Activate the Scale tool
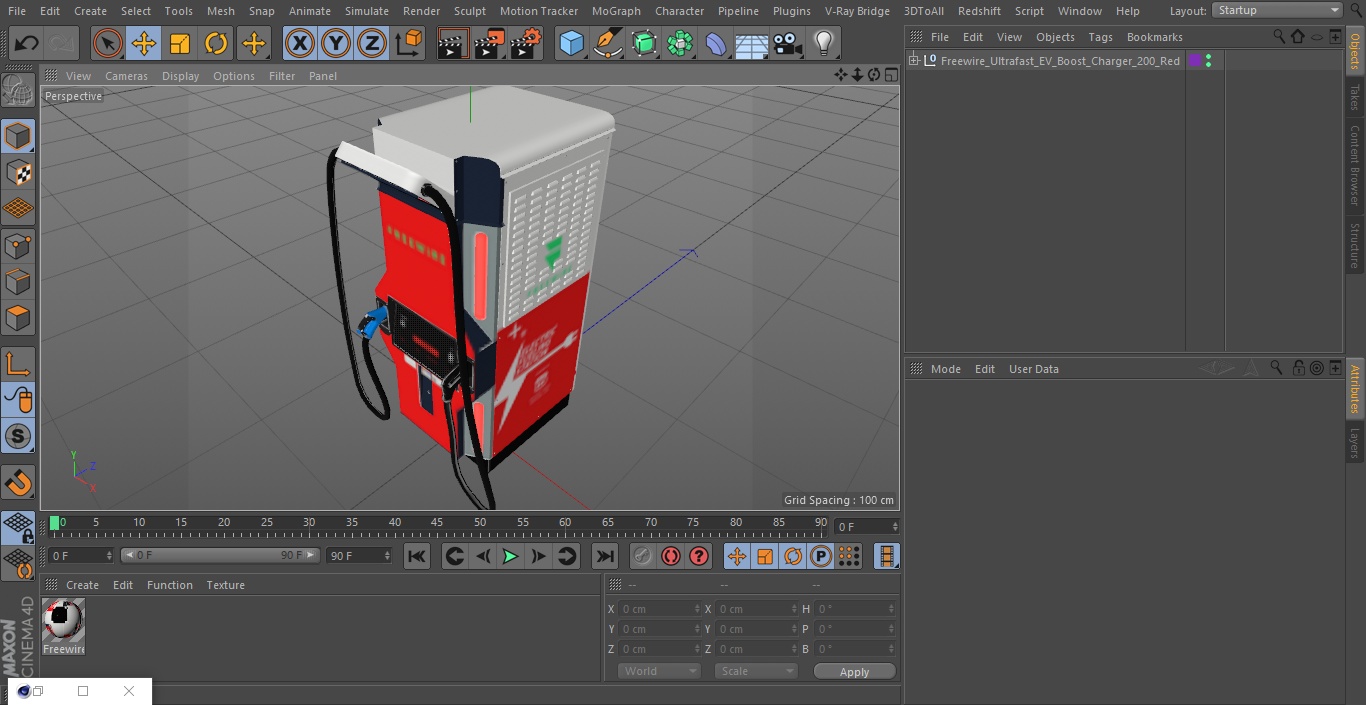 [180, 43]
